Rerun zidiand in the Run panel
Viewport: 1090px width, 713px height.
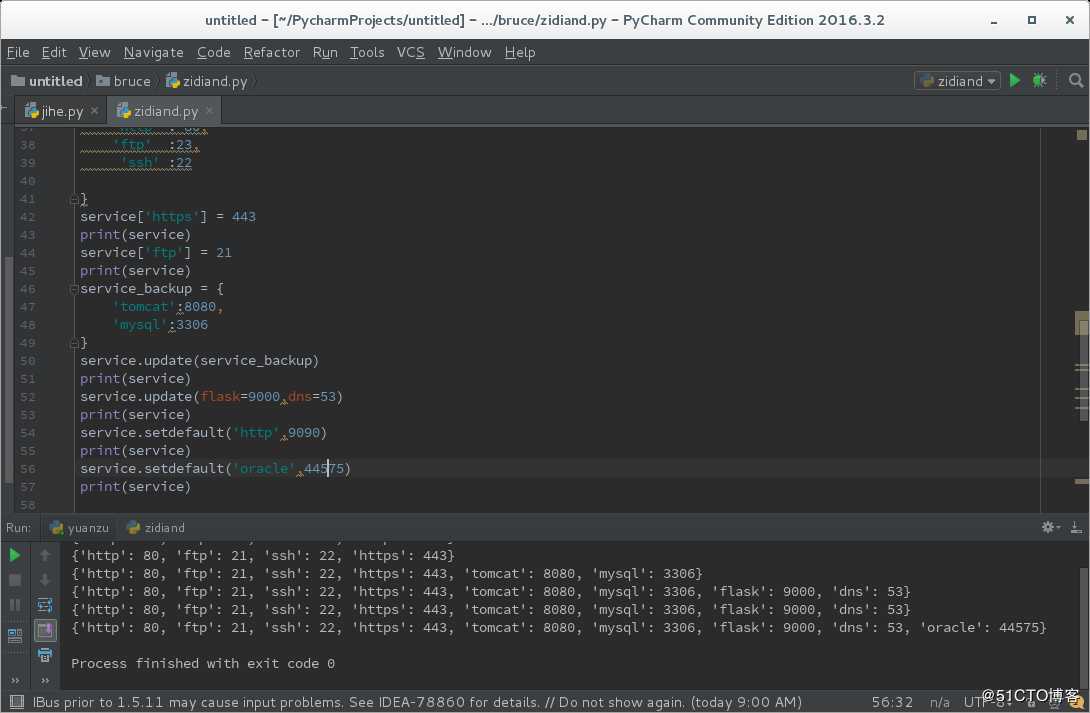[x=15, y=555]
